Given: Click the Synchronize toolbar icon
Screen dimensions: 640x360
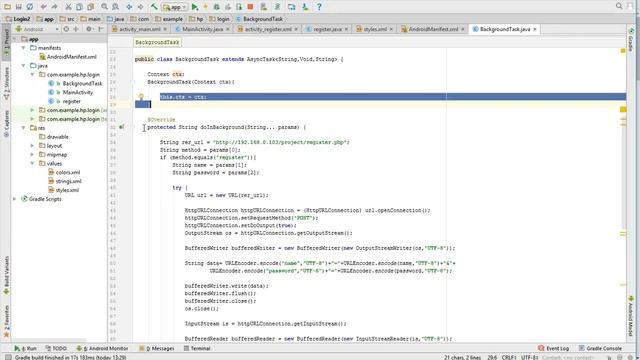Looking at the screenshot, I should click(x=29, y=7).
